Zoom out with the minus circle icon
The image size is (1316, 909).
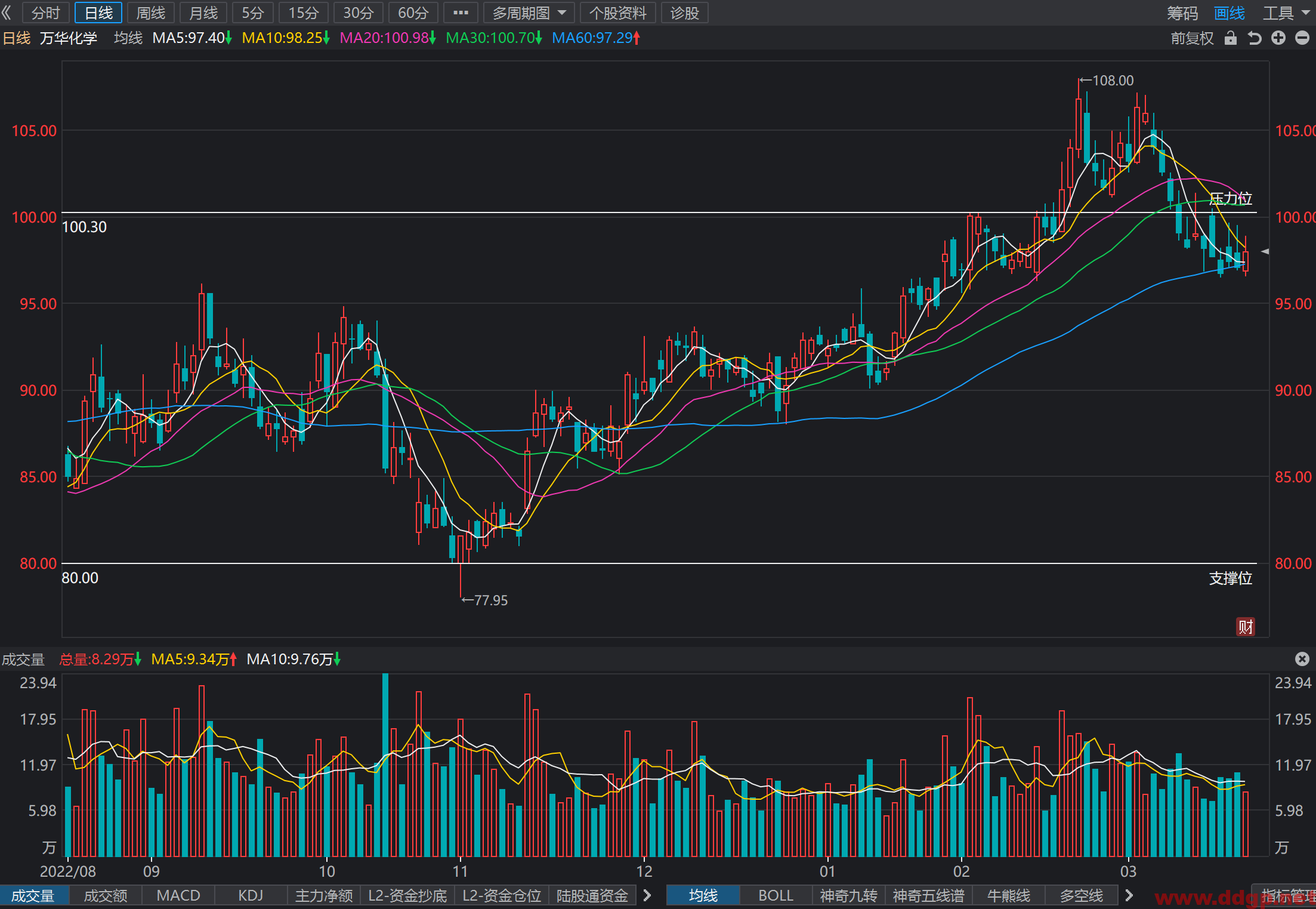tap(1302, 38)
